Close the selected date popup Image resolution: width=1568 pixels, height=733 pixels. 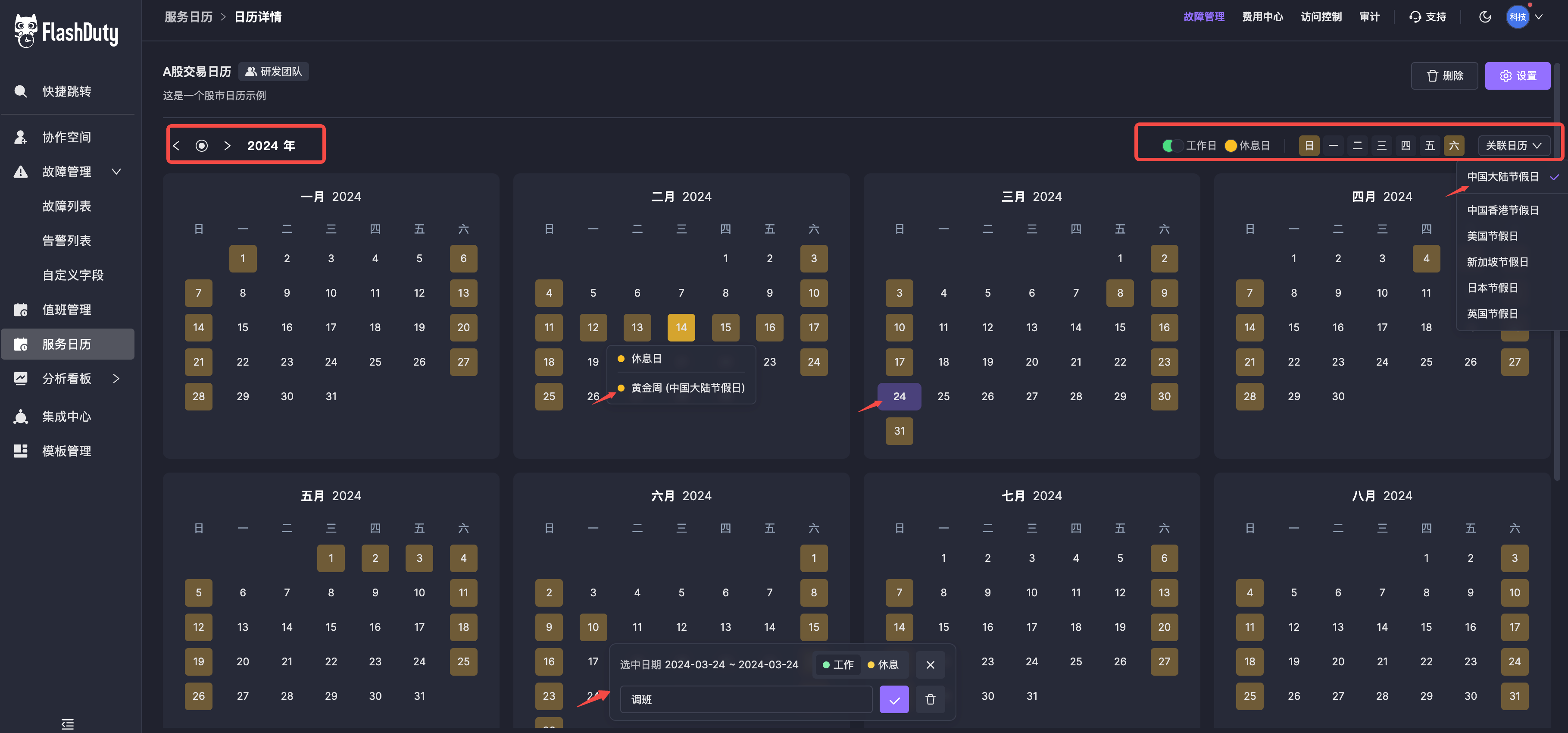coord(930,665)
